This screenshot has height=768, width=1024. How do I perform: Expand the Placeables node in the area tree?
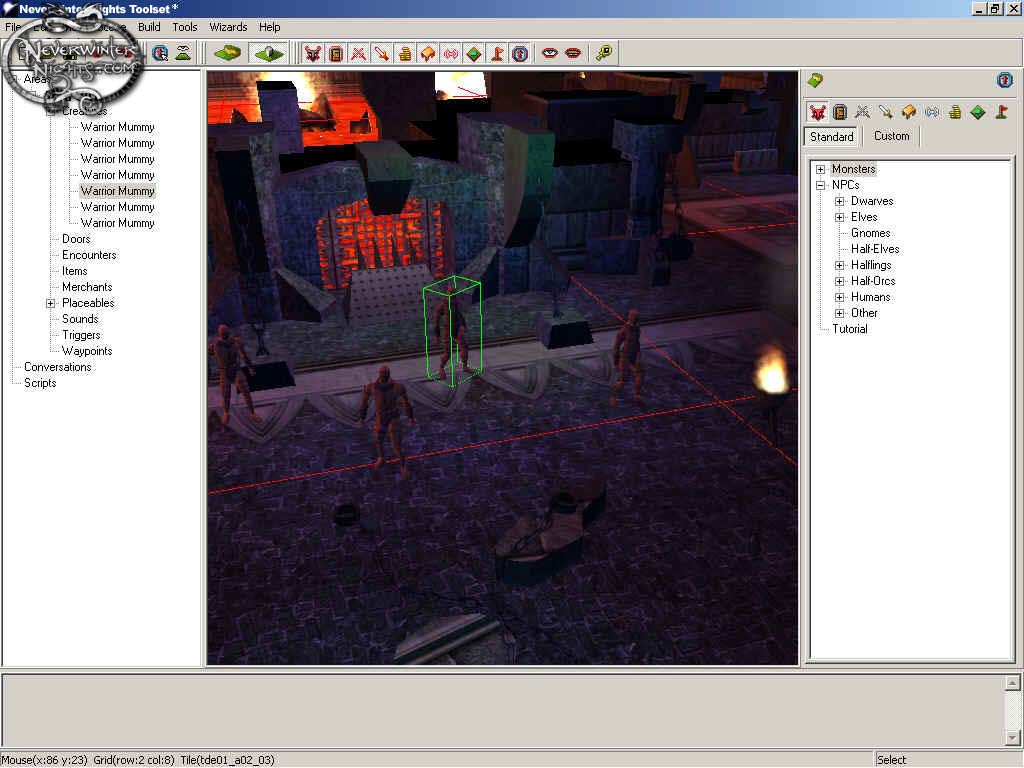click(50, 303)
